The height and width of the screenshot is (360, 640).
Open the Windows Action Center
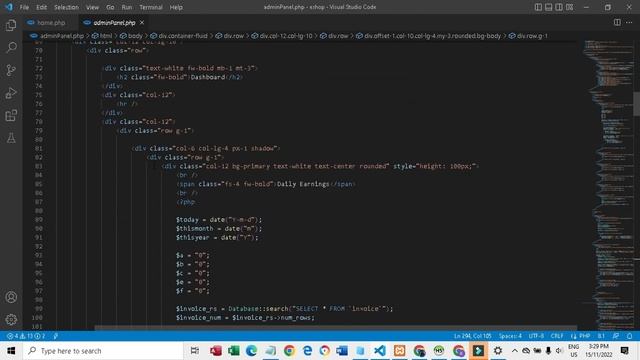pos(624,351)
